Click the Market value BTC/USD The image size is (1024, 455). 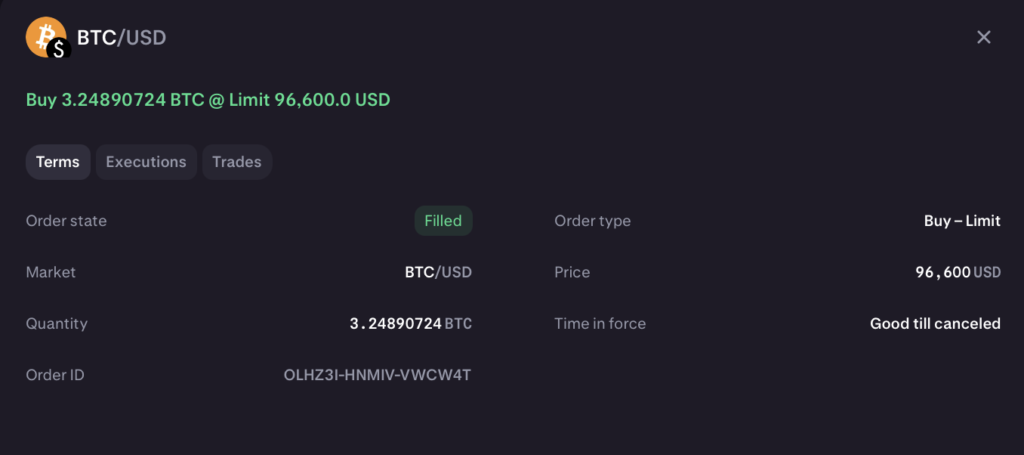click(x=438, y=272)
